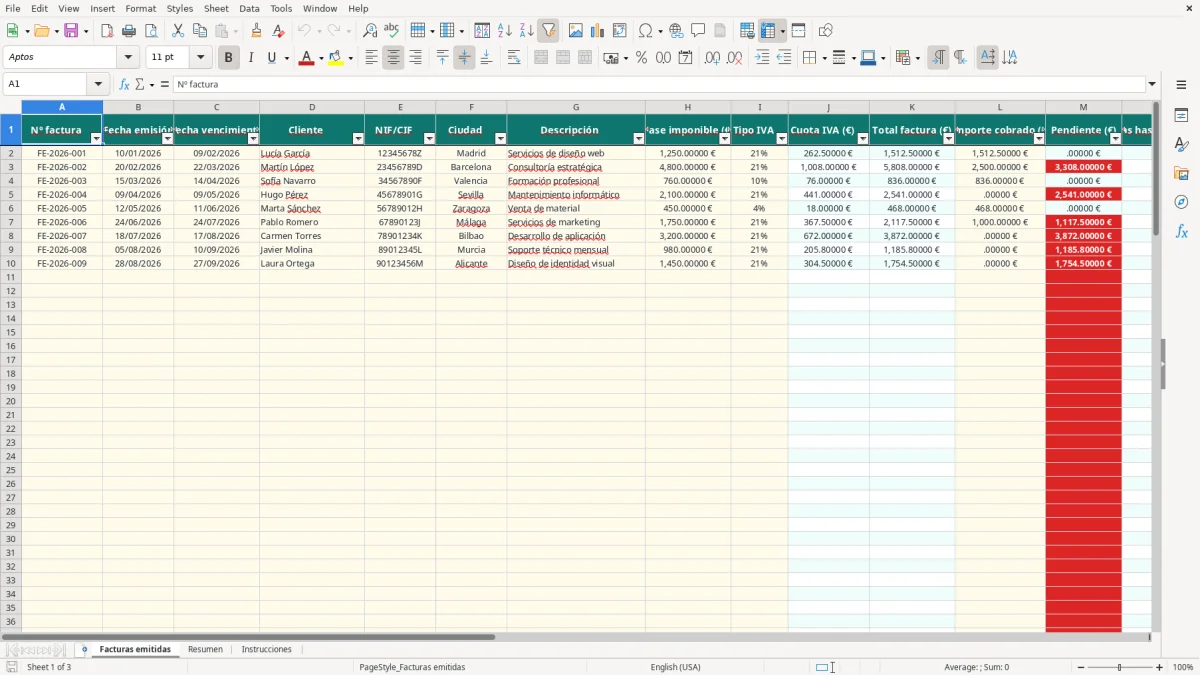Click Sort Descending icon

(526, 31)
